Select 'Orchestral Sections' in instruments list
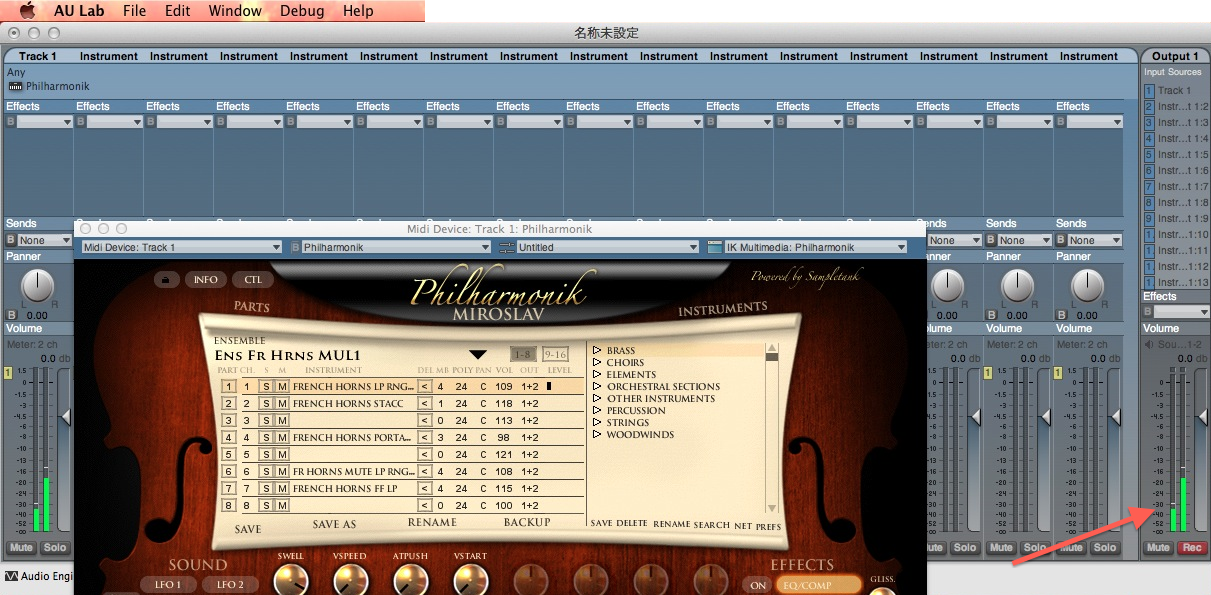The width and height of the screenshot is (1211, 595). (x=663, y=387)
